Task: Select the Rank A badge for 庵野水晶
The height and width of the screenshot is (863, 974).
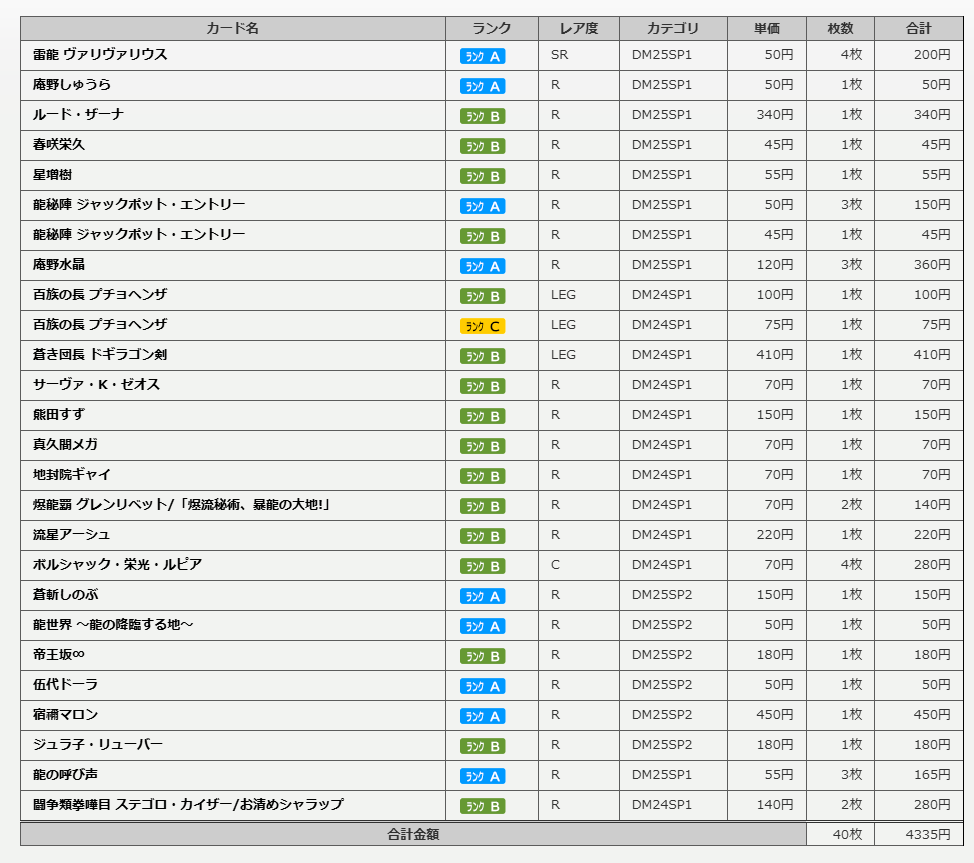Action: pos(483,266)
